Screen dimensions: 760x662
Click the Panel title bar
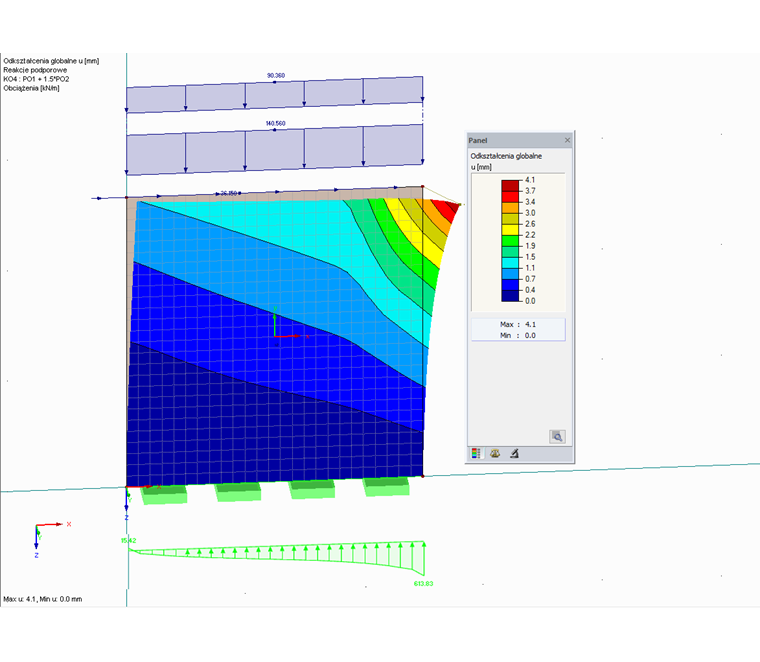(x=519, y=141)
